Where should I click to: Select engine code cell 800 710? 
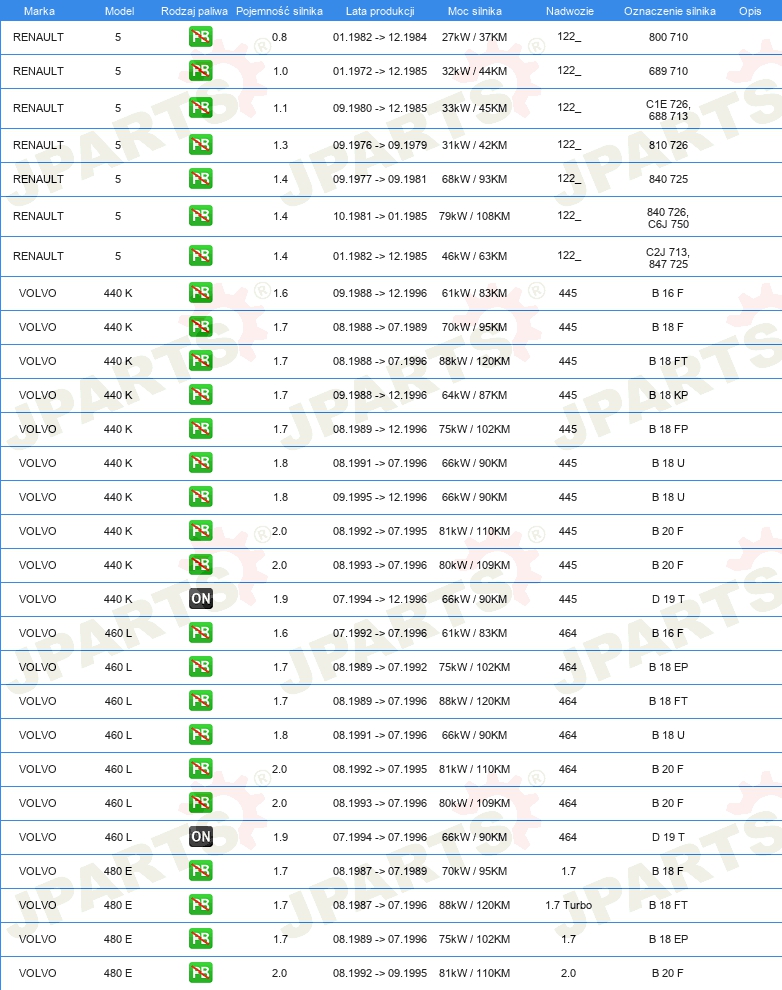coord(668,37)
